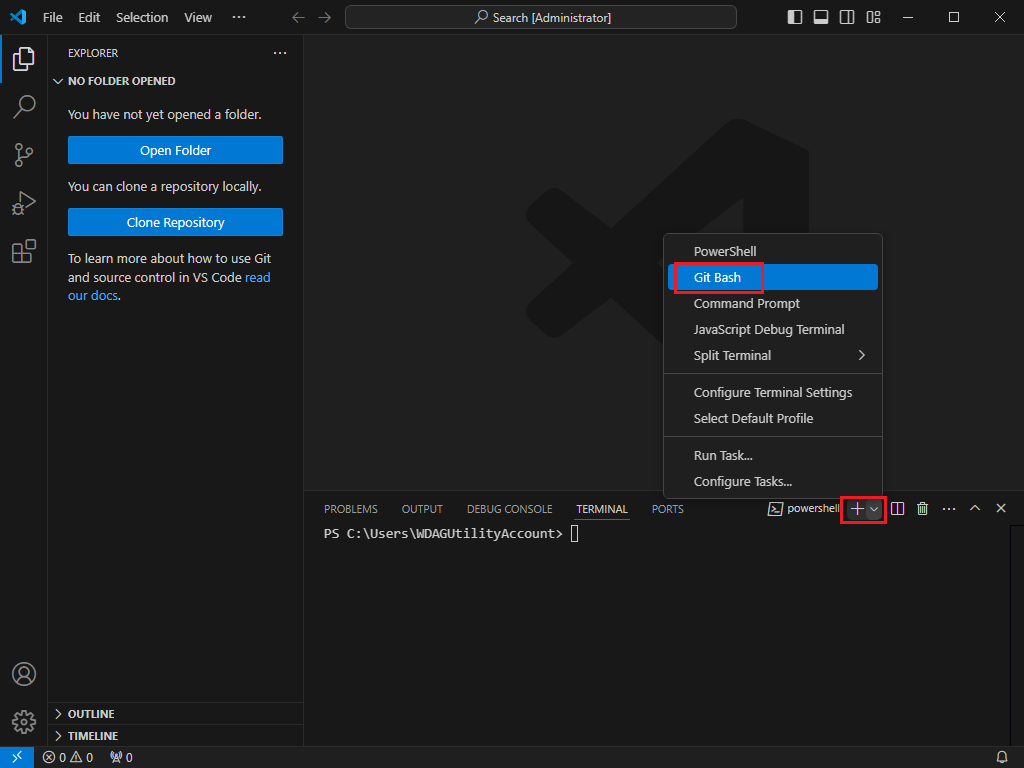The height and width of the screenshot is (768, 1024).
Task: Click the Clone Repository button
Action: click(x=175, y=222)
